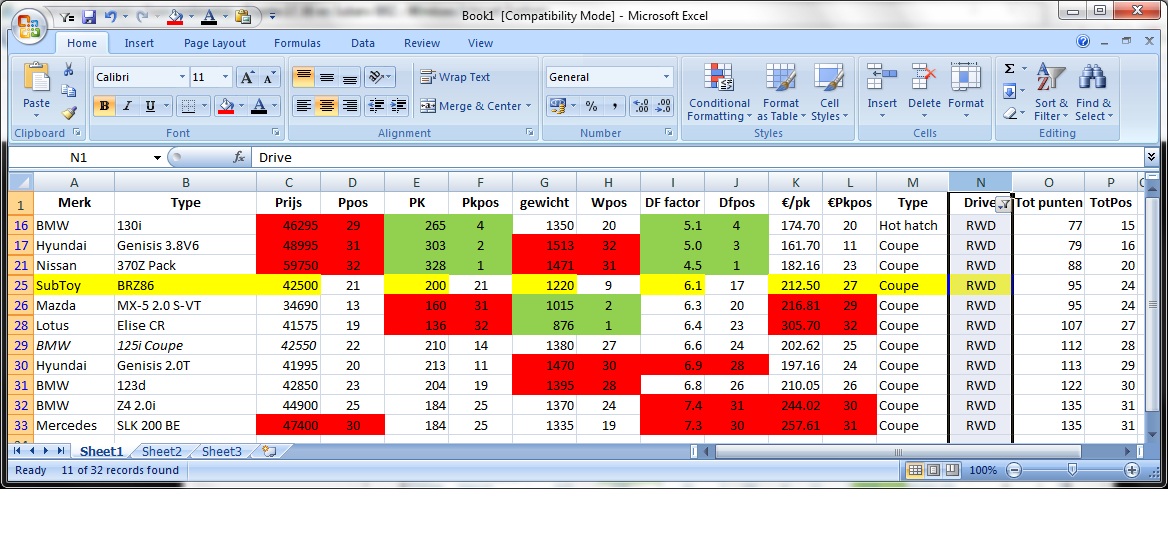Open Conditional Formatting menu
The width and height of the screenshot is (1168, 540).
tap(719, 93)
